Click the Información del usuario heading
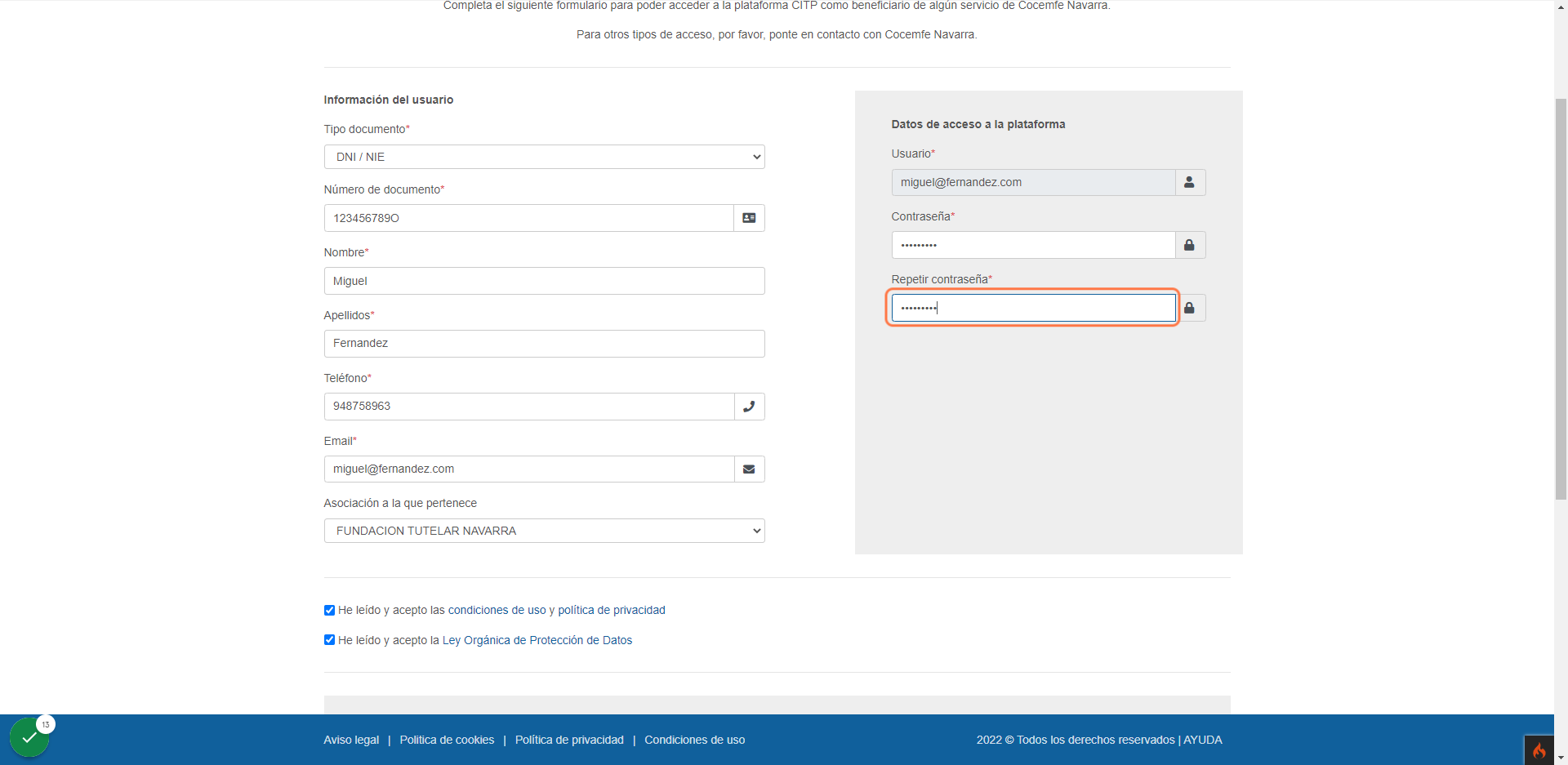The height and width of the screenshot is (765, 1568). pyautogui.click(x=389, y=100)
